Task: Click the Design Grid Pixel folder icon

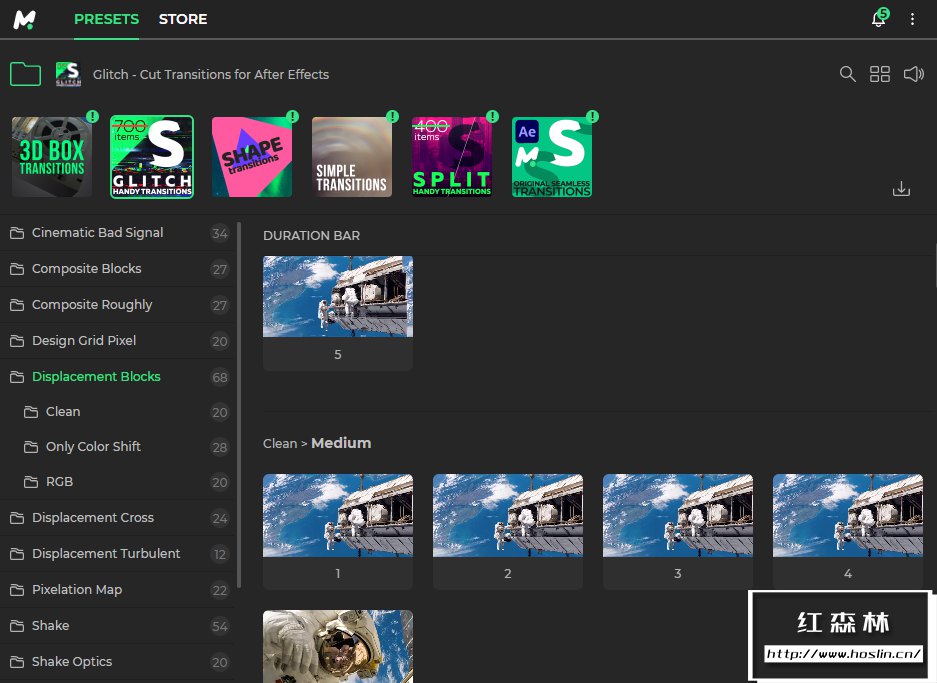Action: (17, 341)
